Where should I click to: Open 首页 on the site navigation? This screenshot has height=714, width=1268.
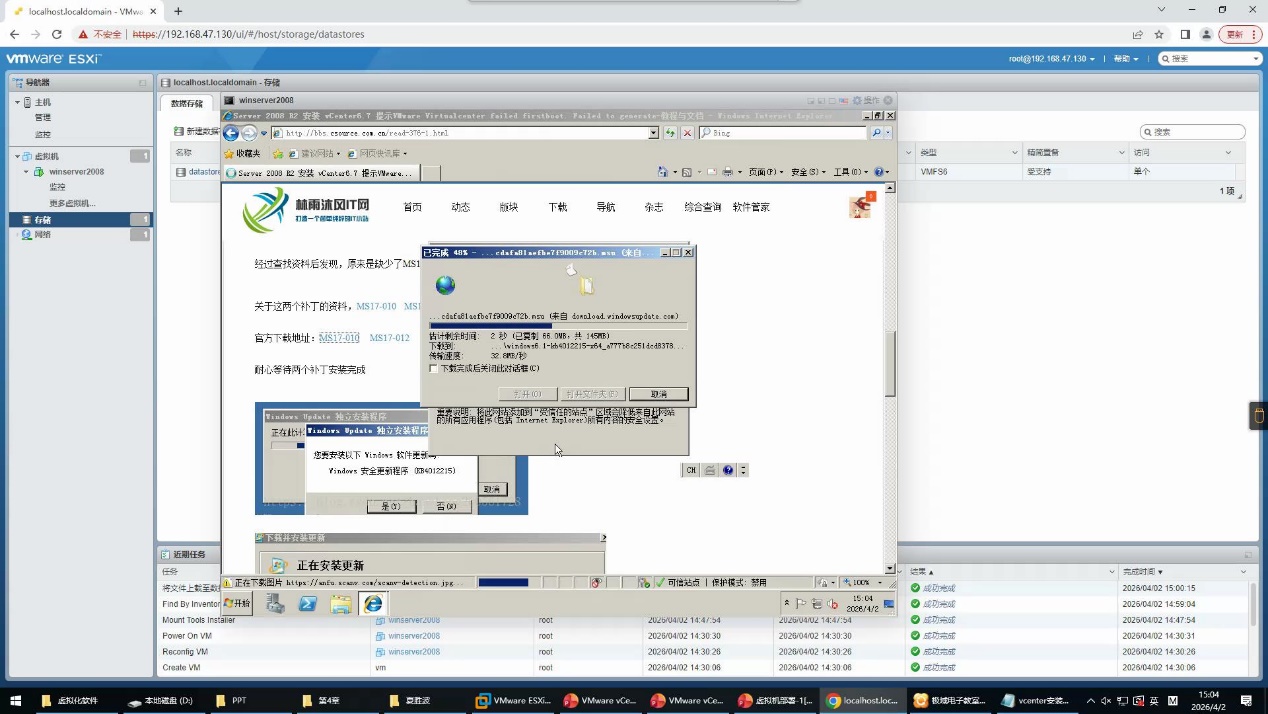tap(412, 207)
